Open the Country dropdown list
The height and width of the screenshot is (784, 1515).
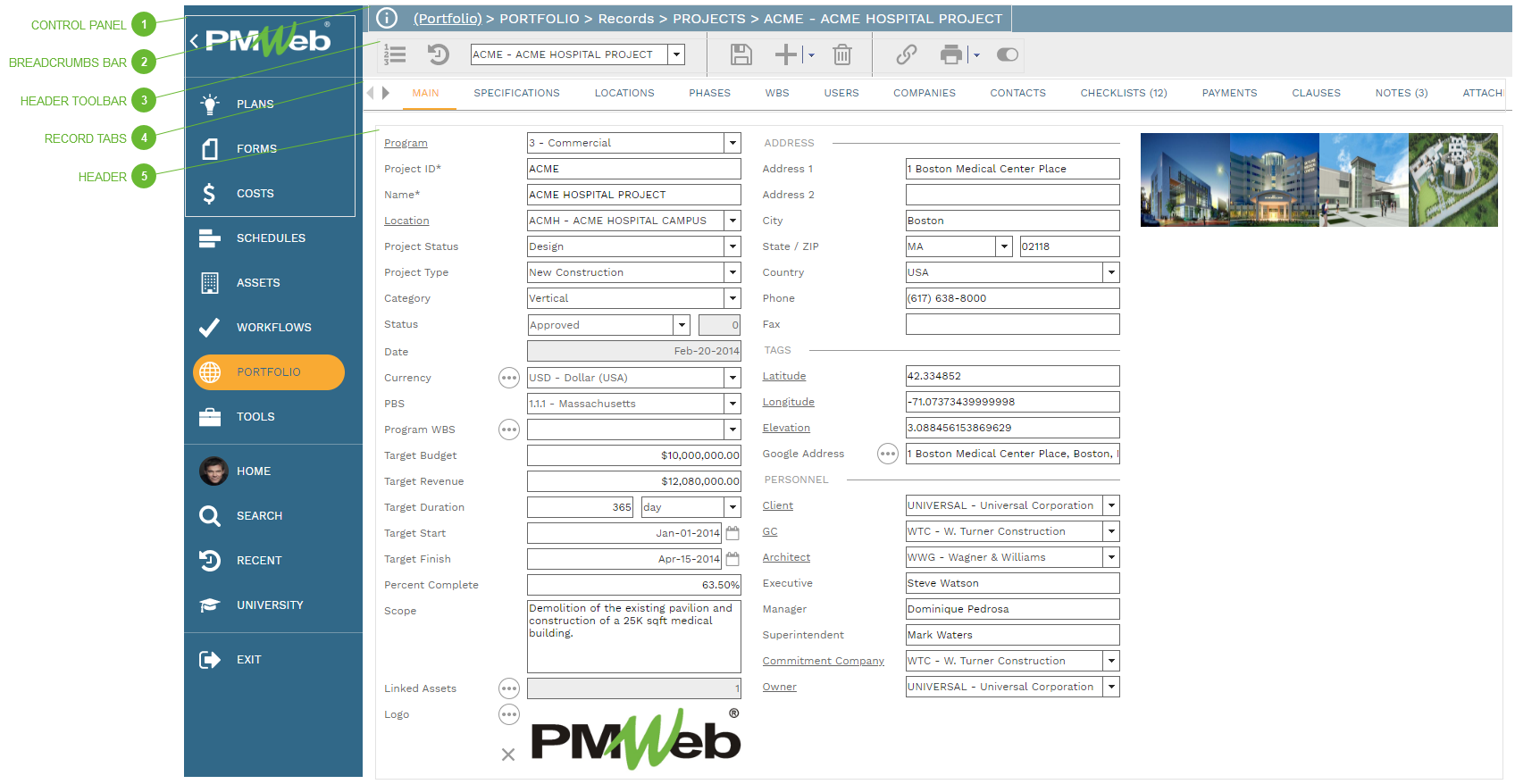(x=1111, y=272)
